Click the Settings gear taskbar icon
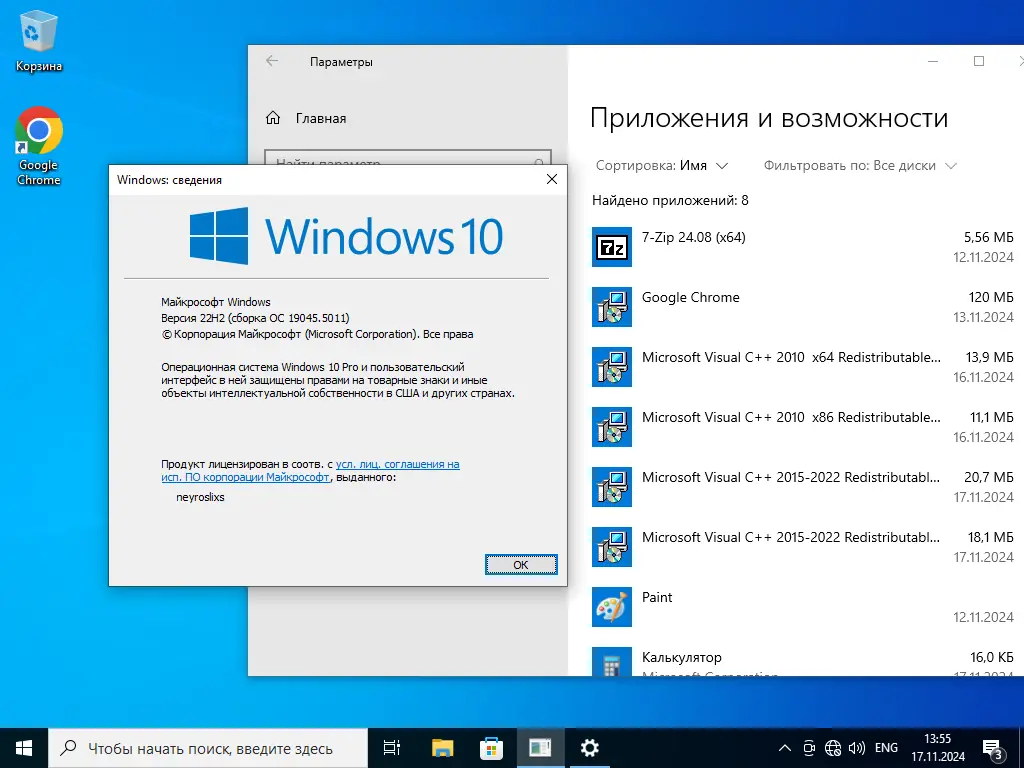 [590, 748]
